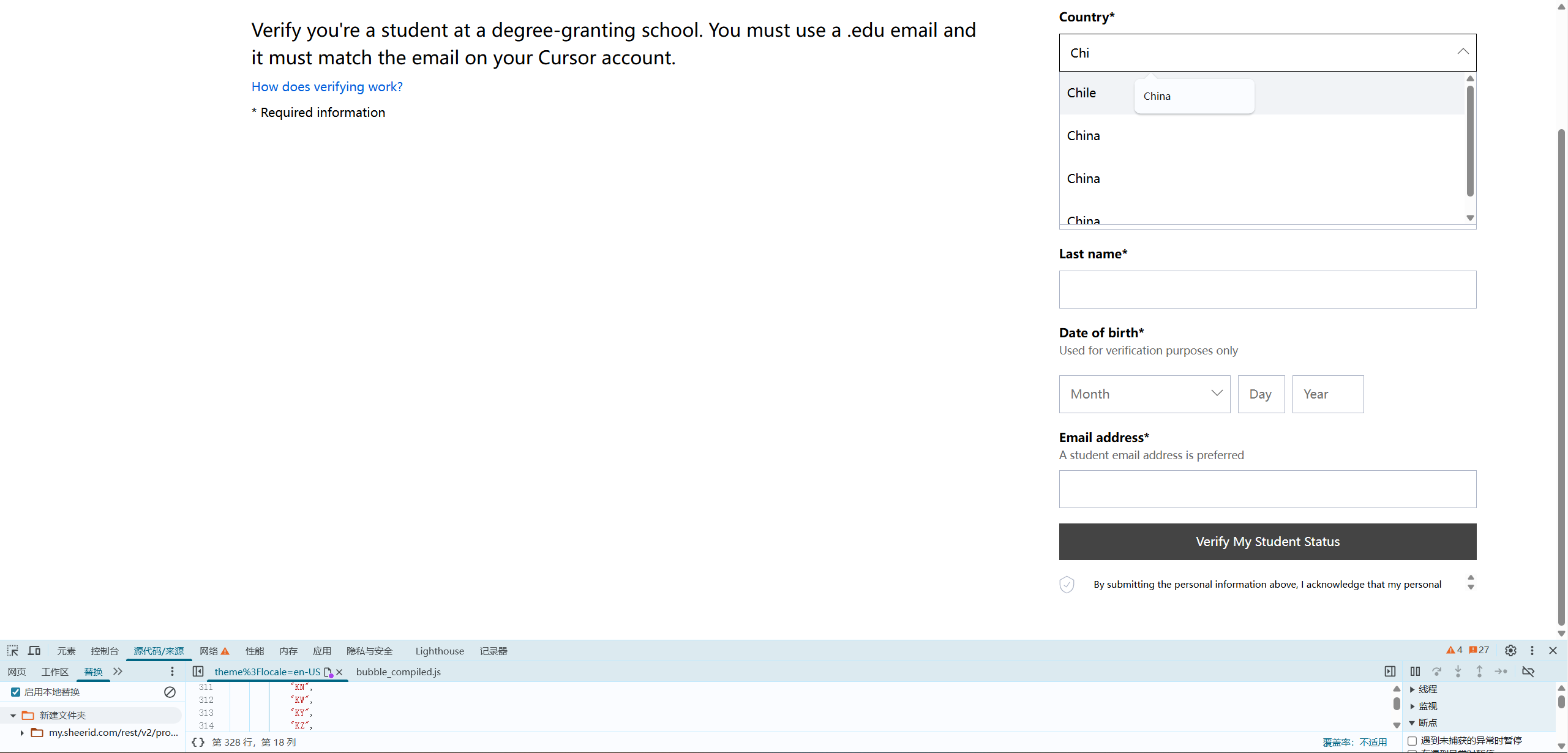
Task: Uncheck 启用本地替换 checkbox
Action: [16, 692]
